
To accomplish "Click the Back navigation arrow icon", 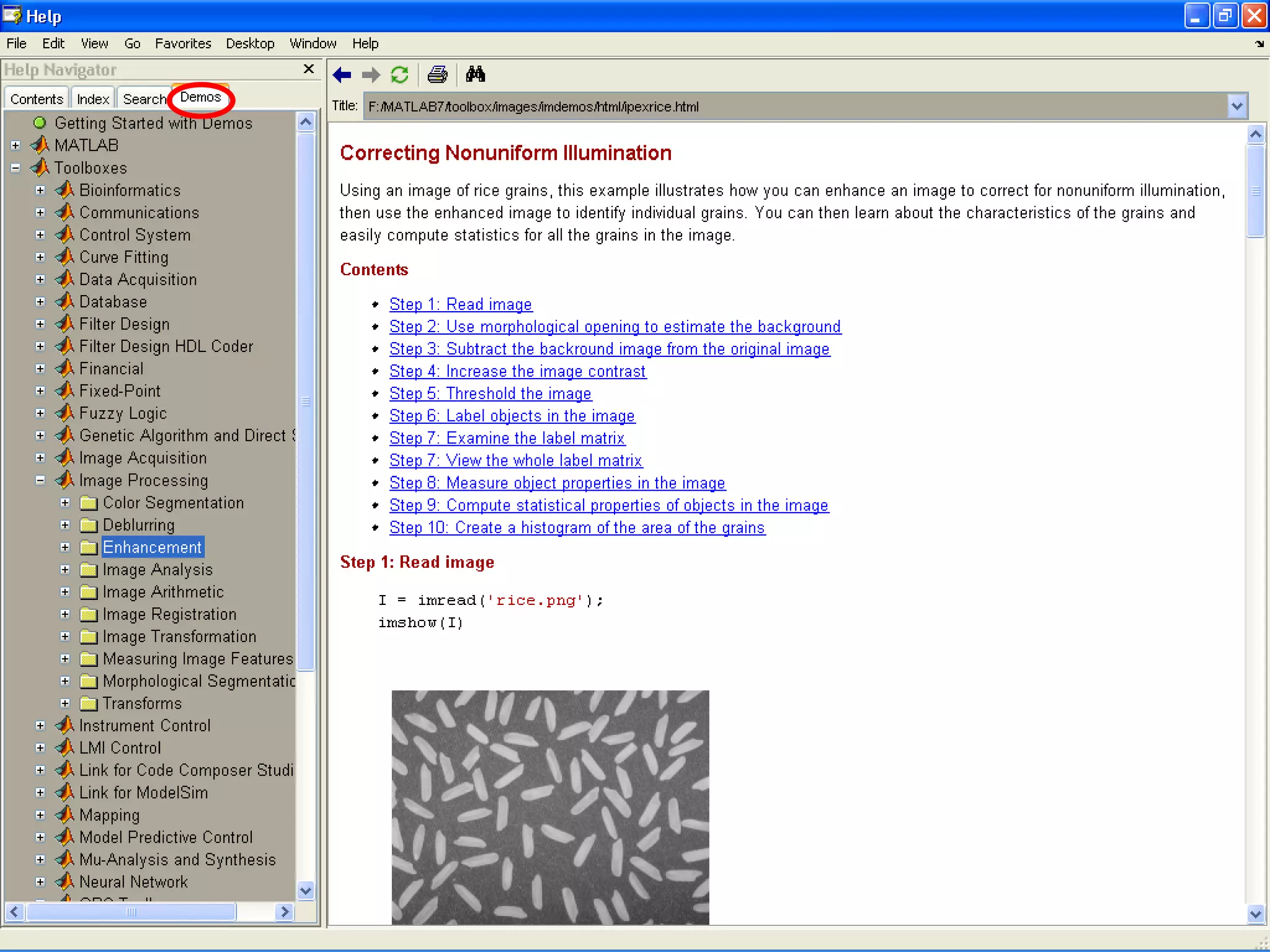I will click(342, 75).
